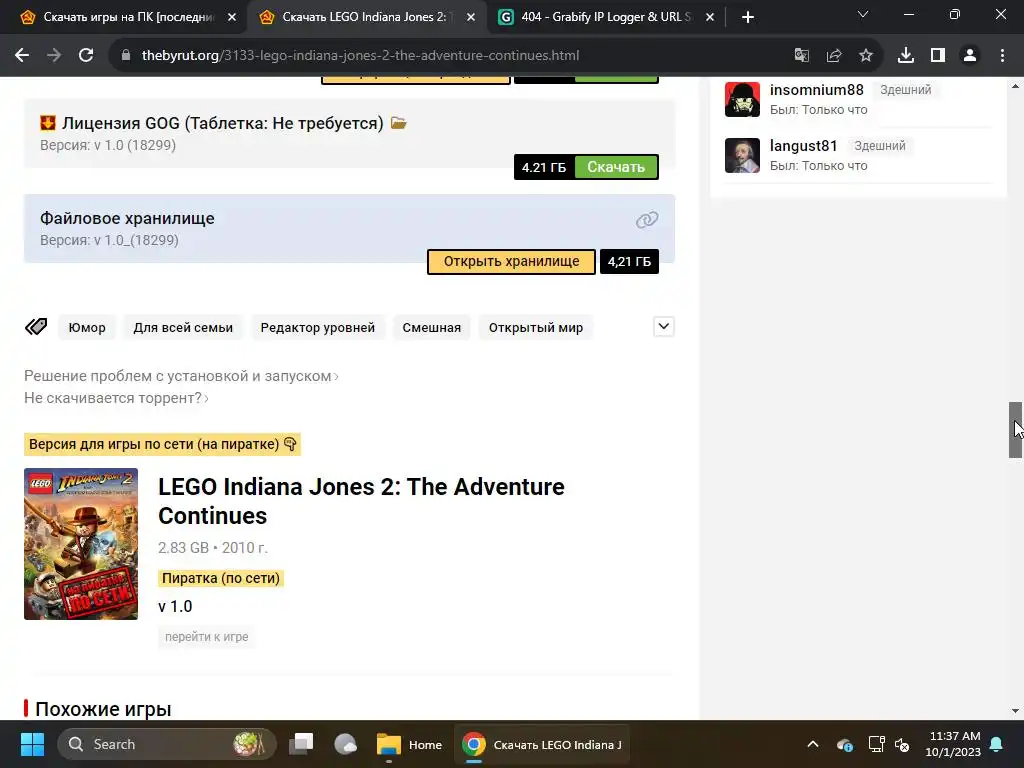The width and height of the screenshot is (1024, 768).
Task: Expand the tag list with the chevron
Action: coord(664,327)
